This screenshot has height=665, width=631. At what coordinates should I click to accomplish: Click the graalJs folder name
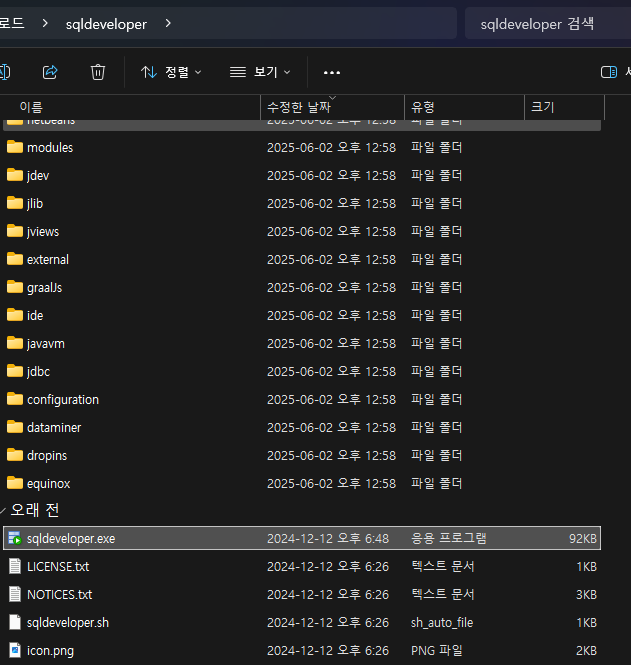coord(45,288)
